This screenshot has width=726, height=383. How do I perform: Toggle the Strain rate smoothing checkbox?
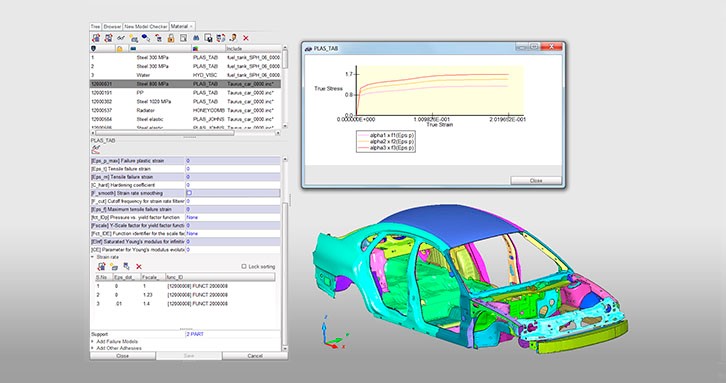pos(189,193)
